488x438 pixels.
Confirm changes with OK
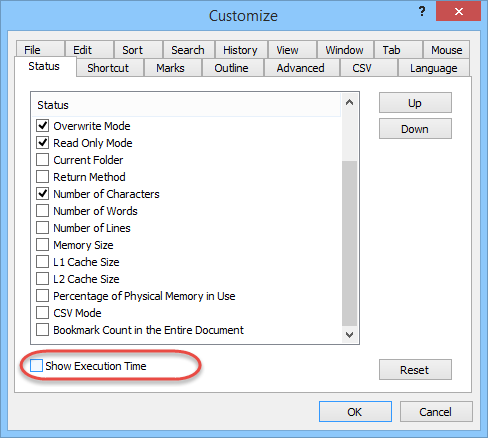[355, 412]
